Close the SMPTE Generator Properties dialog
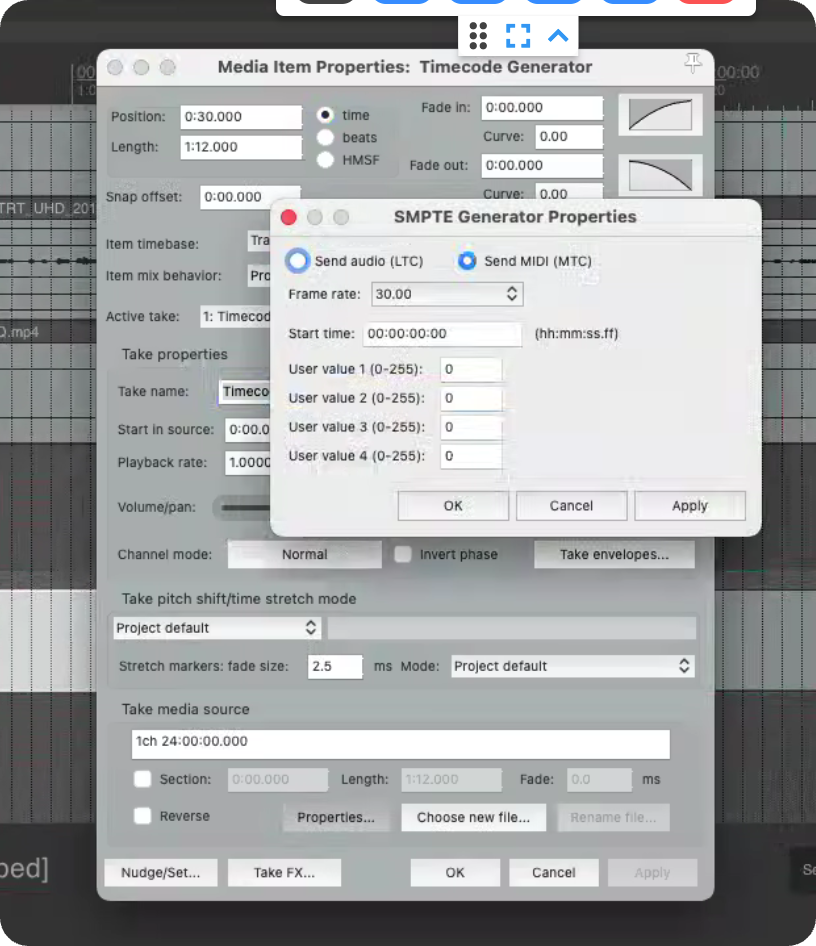This screenshot has width=816, height=946. click(289, 217)
